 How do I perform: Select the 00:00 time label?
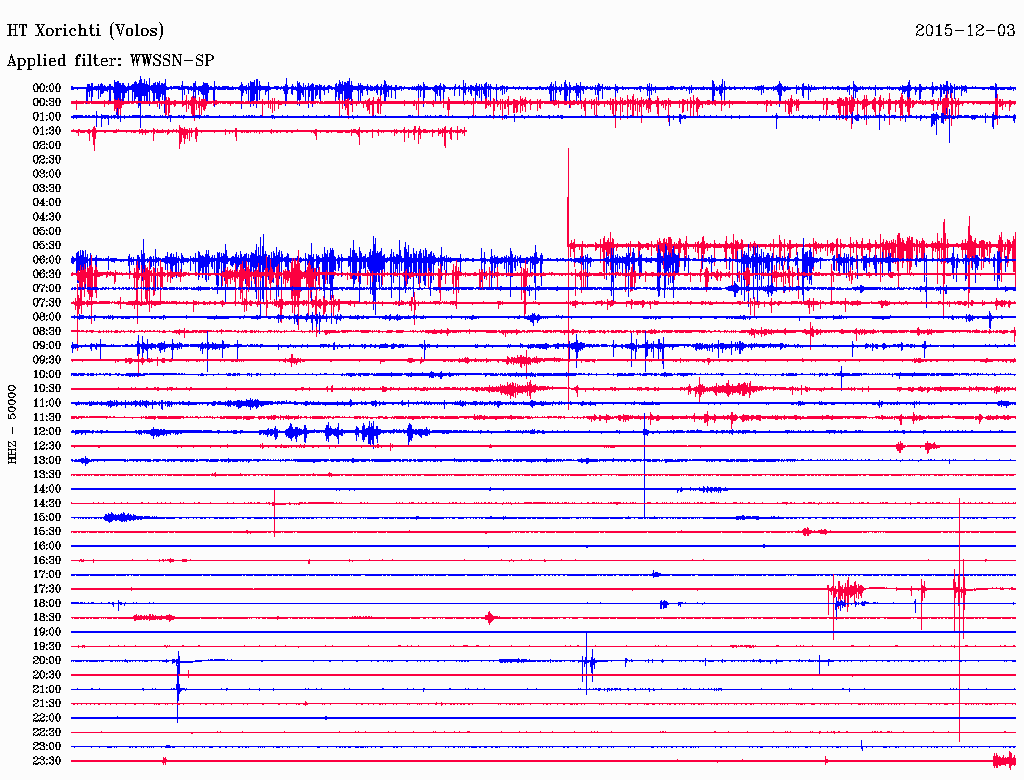(47, 88)
